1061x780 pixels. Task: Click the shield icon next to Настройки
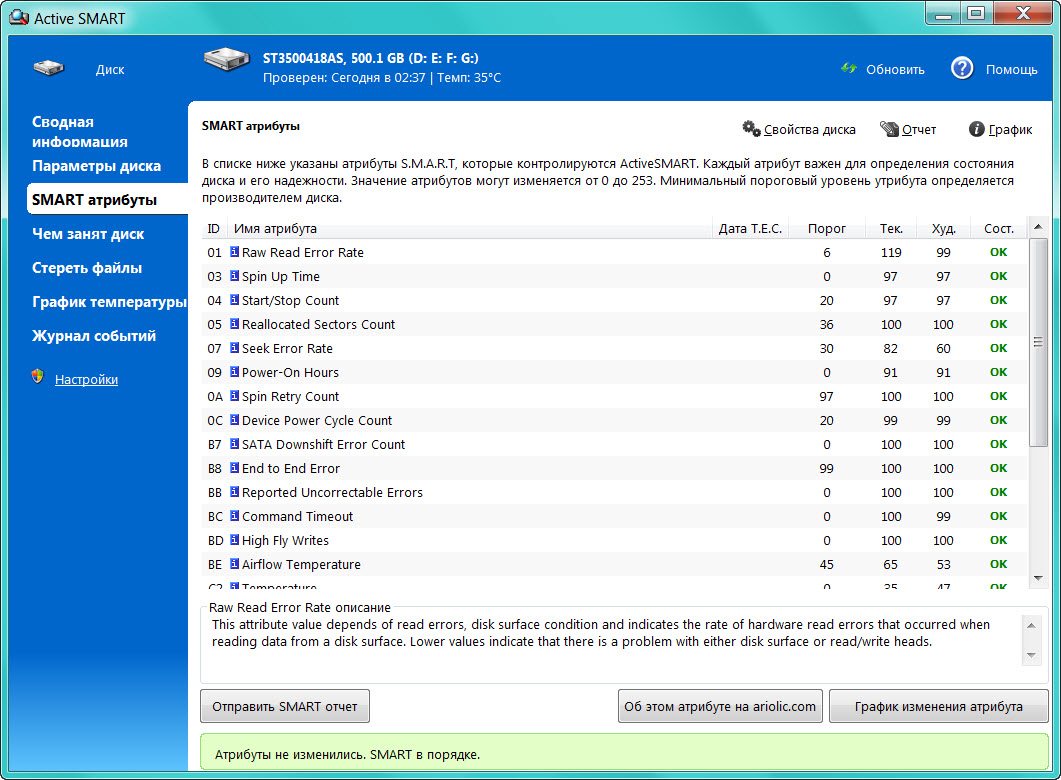click(x=38, y=377)
